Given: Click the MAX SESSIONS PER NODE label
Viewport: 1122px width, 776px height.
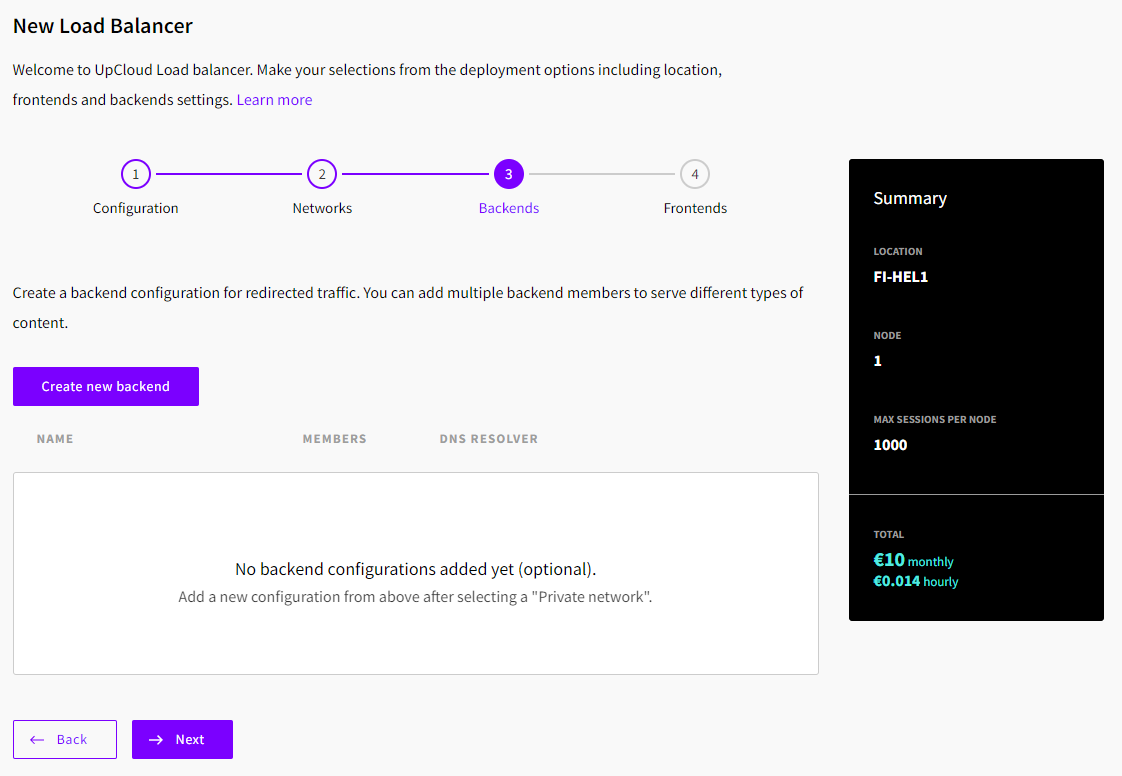Looking at the screenshot, I should 935,419.
